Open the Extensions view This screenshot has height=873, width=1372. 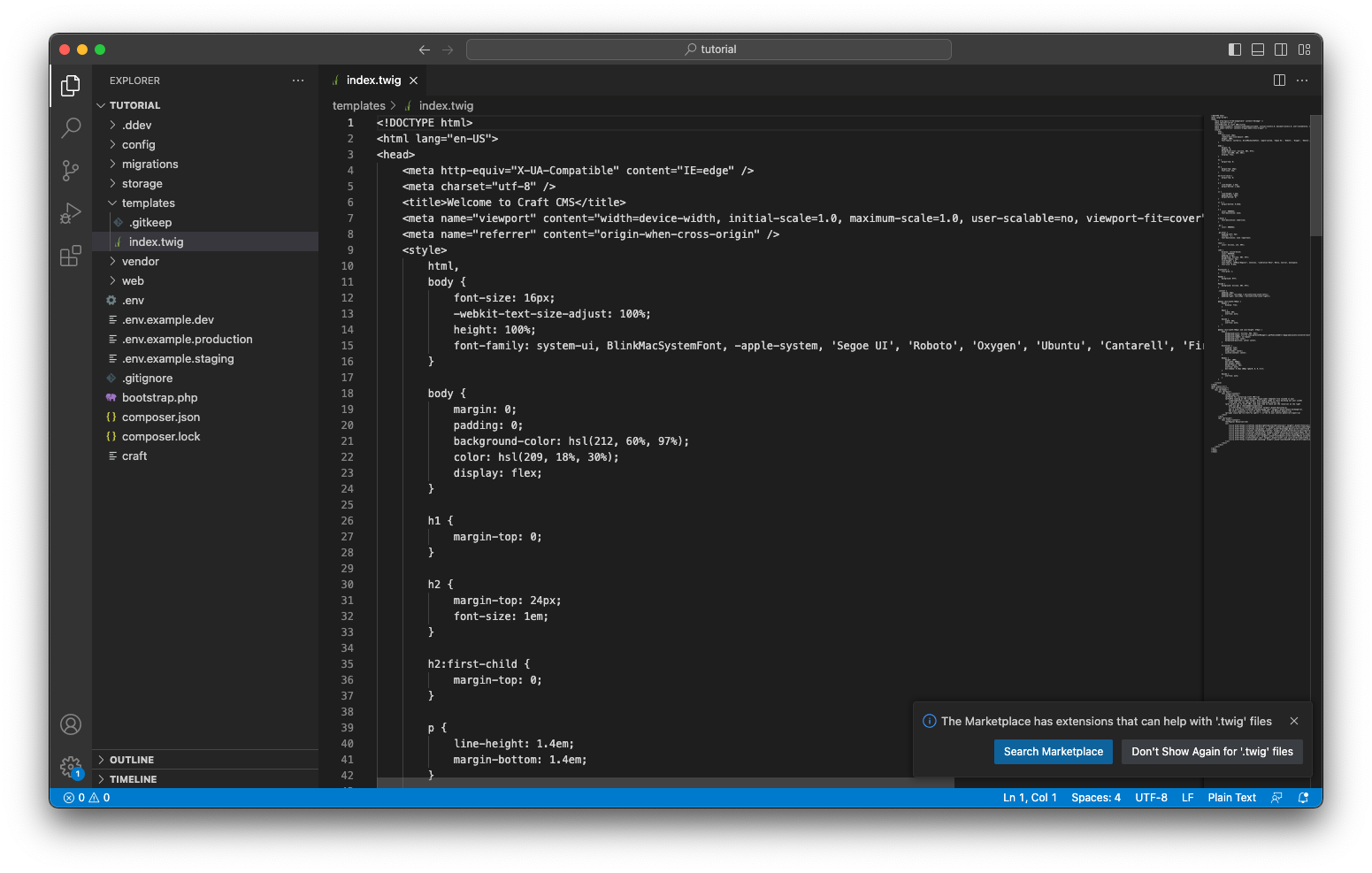click(71, 256)
